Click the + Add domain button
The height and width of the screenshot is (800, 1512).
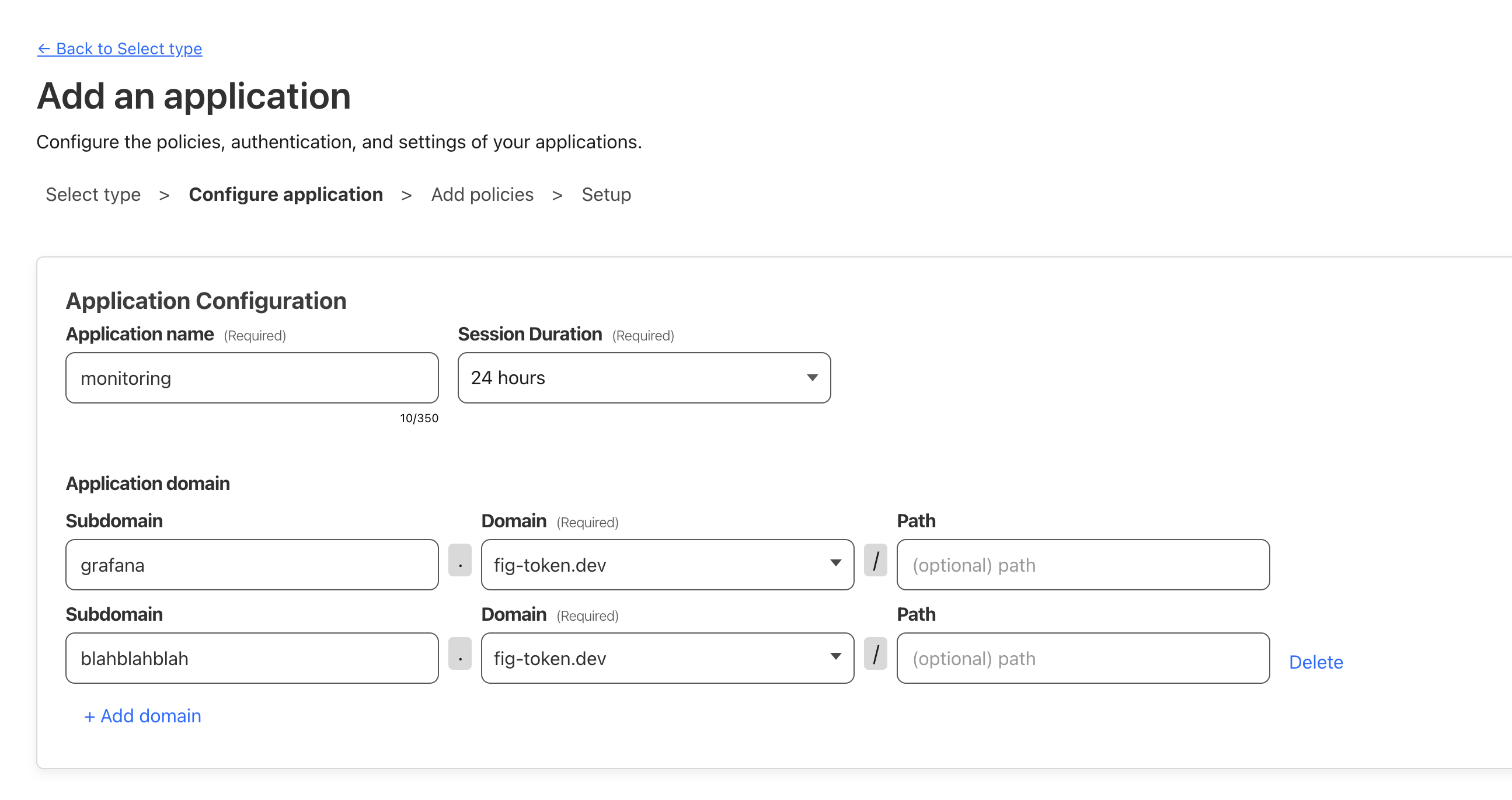pos(142,715)
